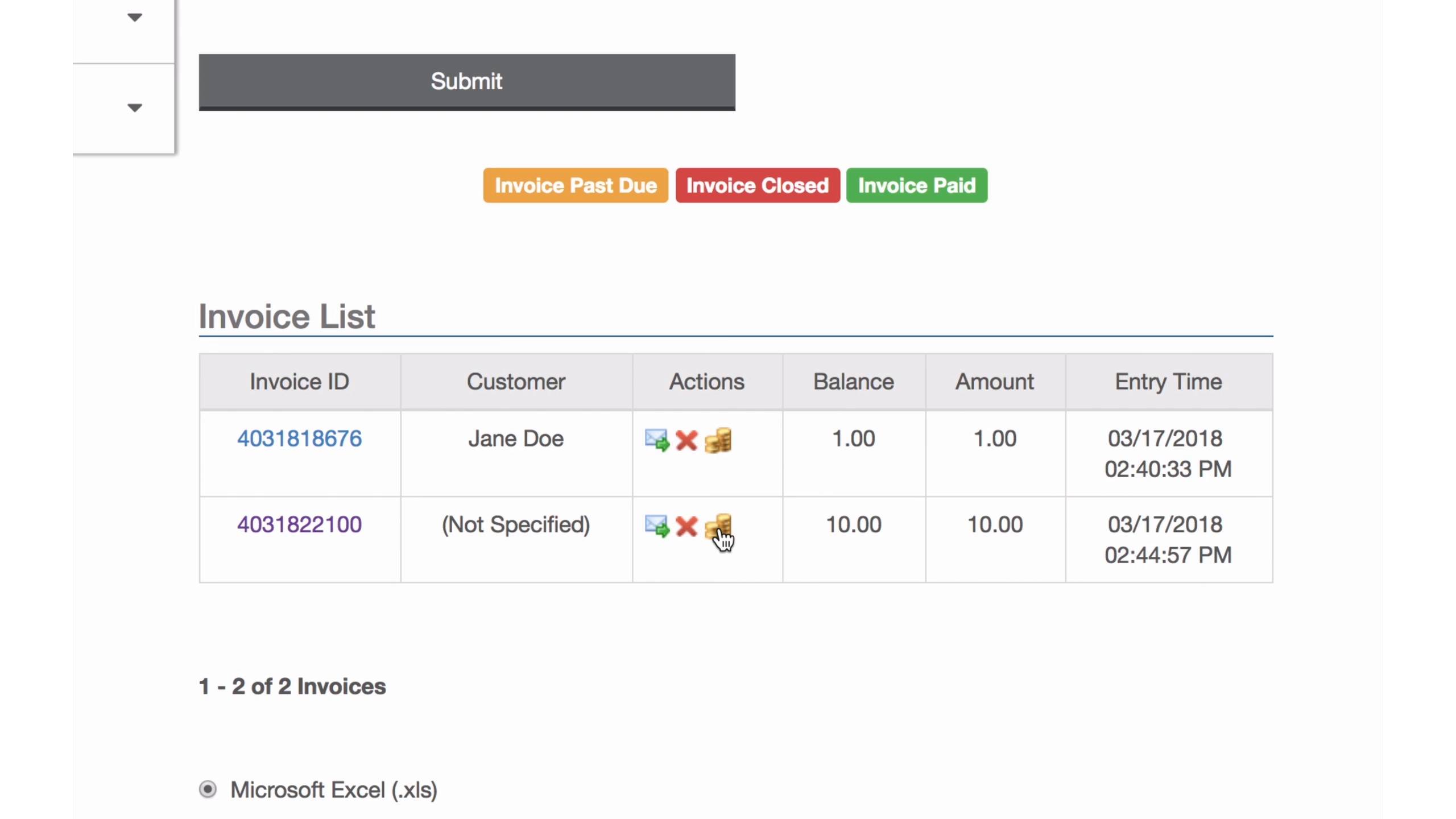Click the green Invoice Paid badge
1456x819 pixels.
tap(916, 185)
